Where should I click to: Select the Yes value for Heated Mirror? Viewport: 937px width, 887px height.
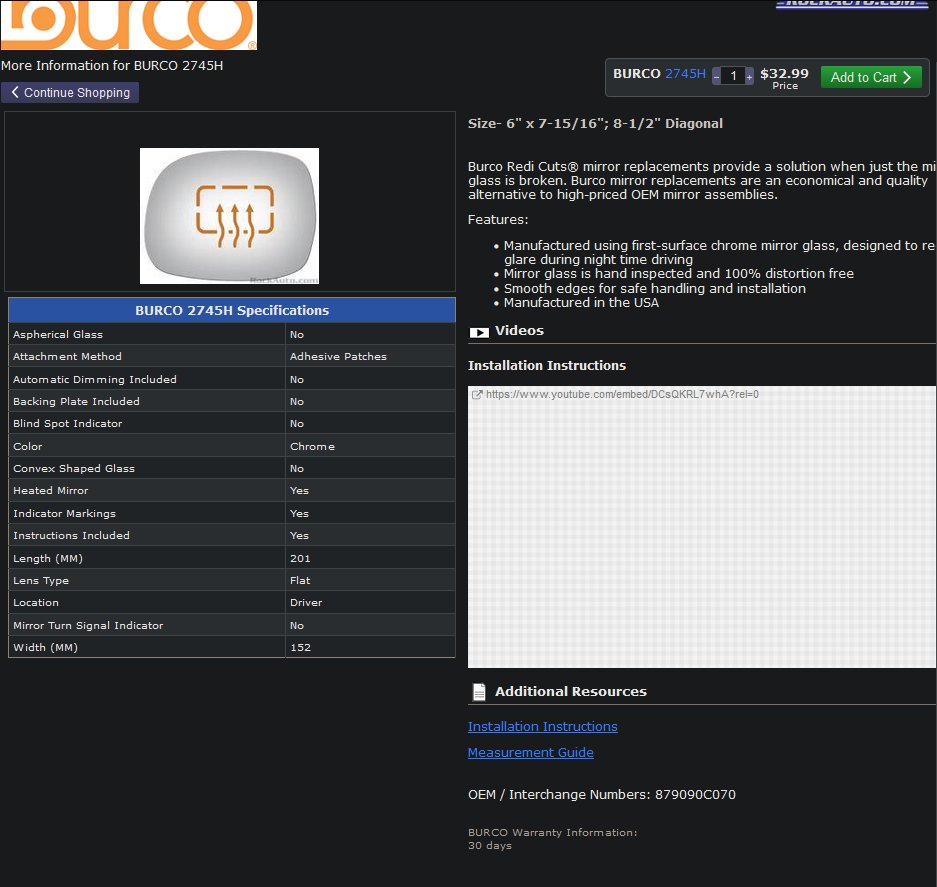click(299, 490)
